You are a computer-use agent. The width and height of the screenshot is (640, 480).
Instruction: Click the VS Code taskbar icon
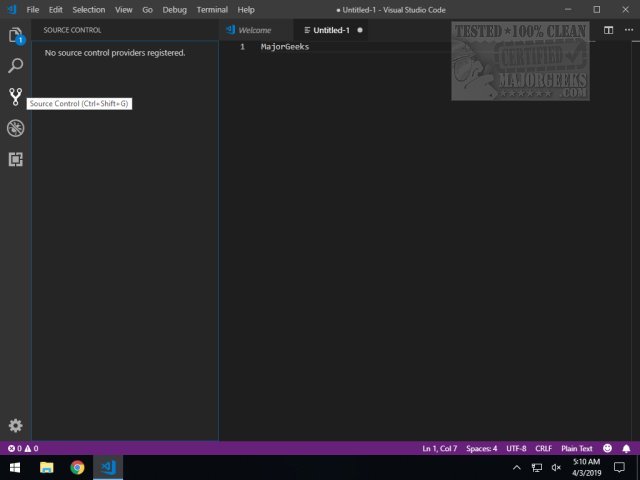pos(108,467)
